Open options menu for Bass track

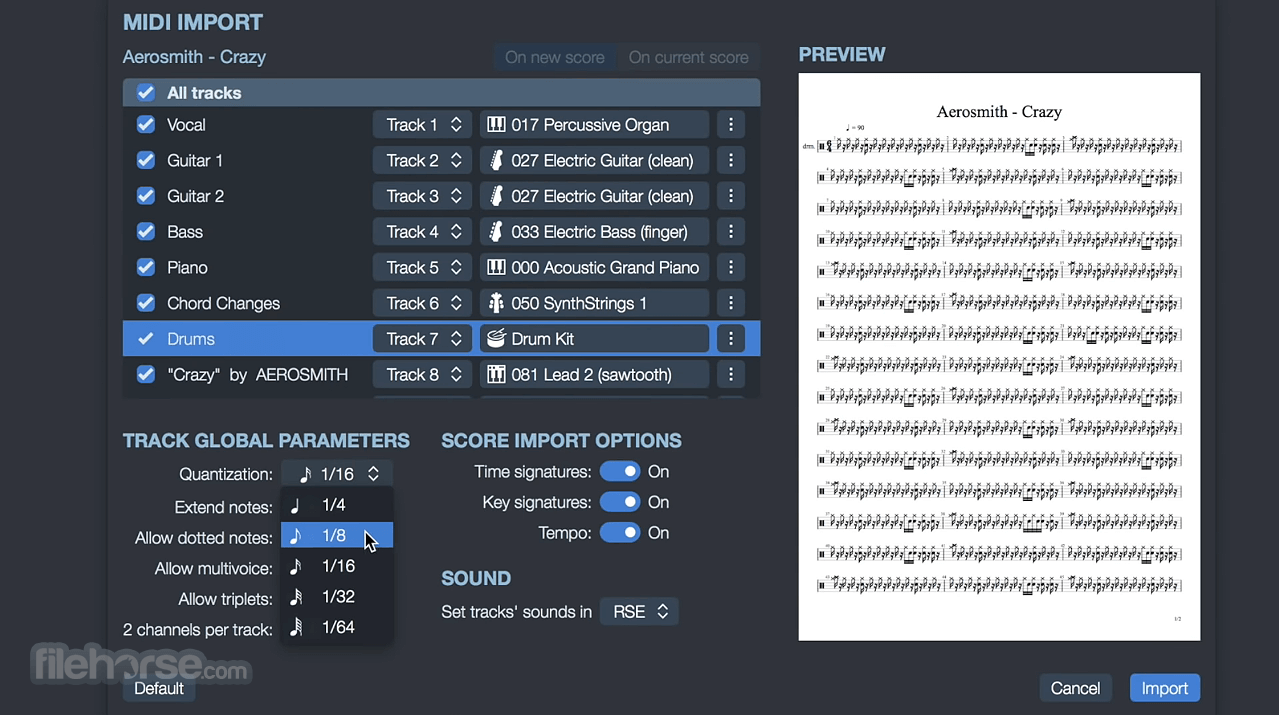click(x=731, y=232)
